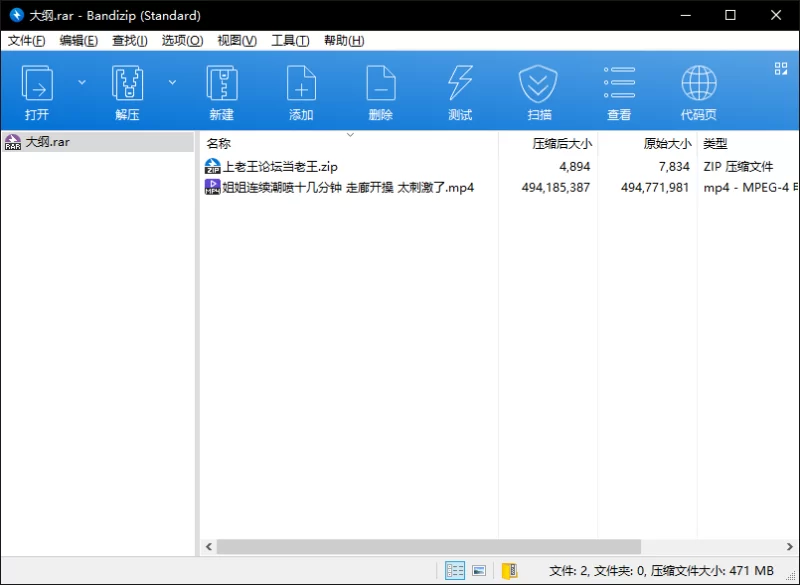Switch to icon view in status bar
This screenshot has width=800, height=585.
coord(479,571)
